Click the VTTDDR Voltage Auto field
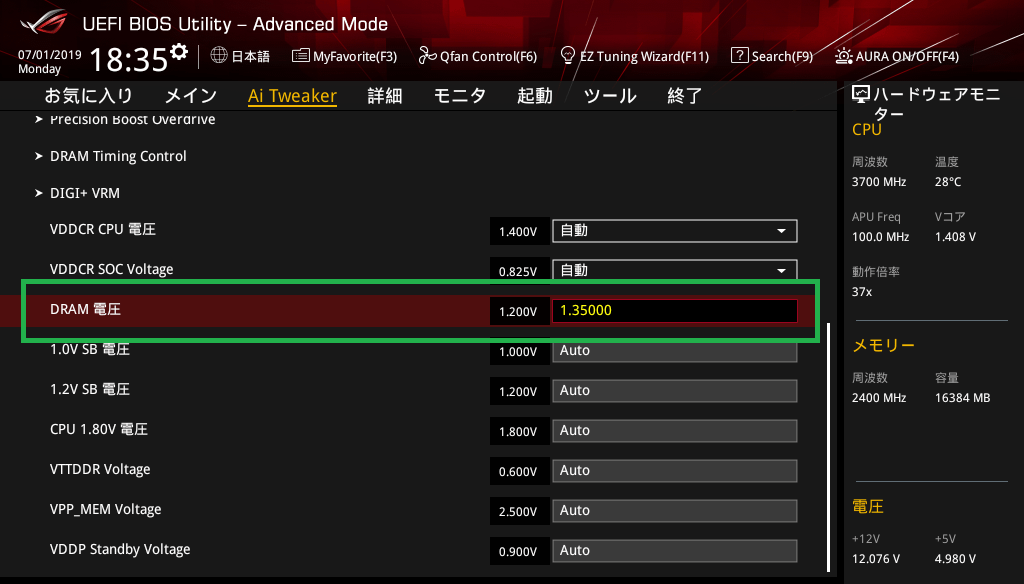The width and height of the screenshot is (1024, 584). [x=675, y=470]
